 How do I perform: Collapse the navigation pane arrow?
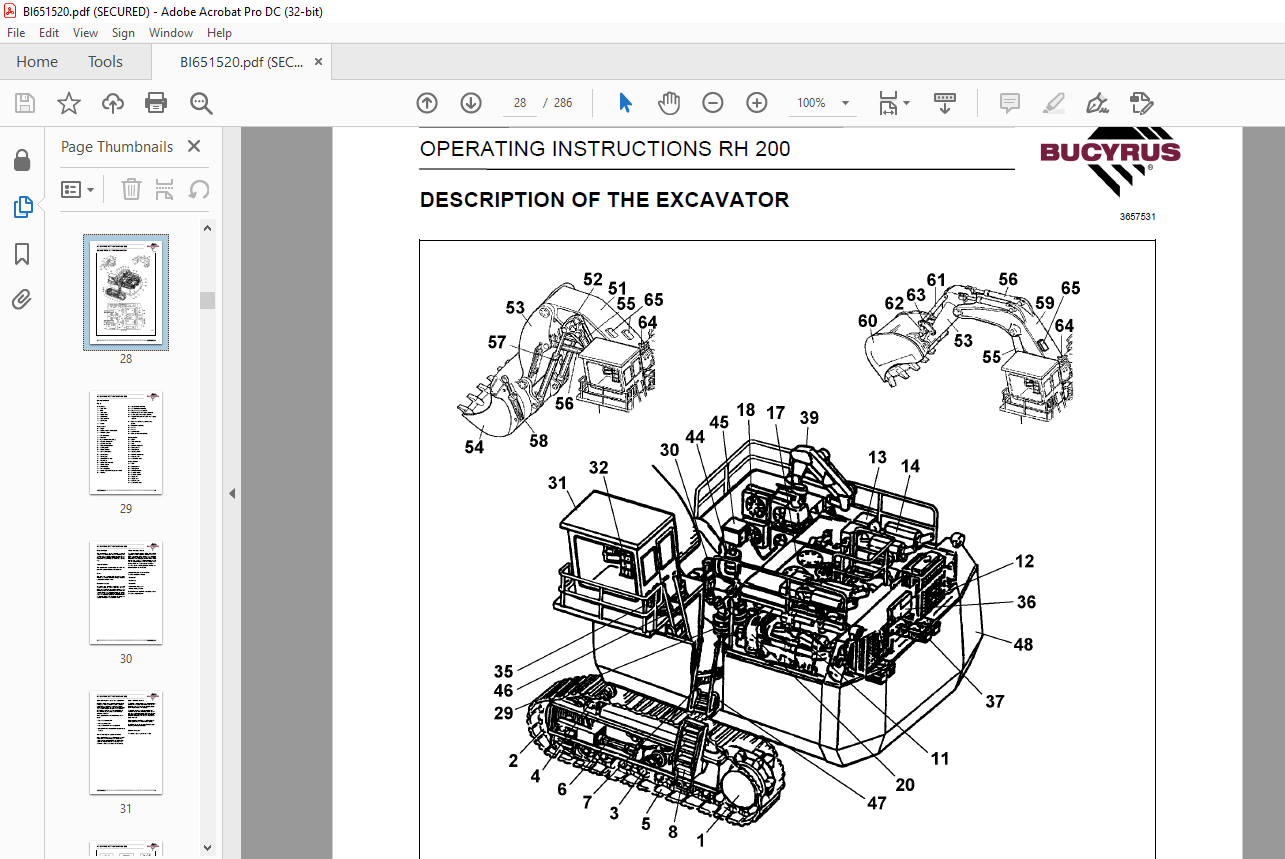(232, 493)
